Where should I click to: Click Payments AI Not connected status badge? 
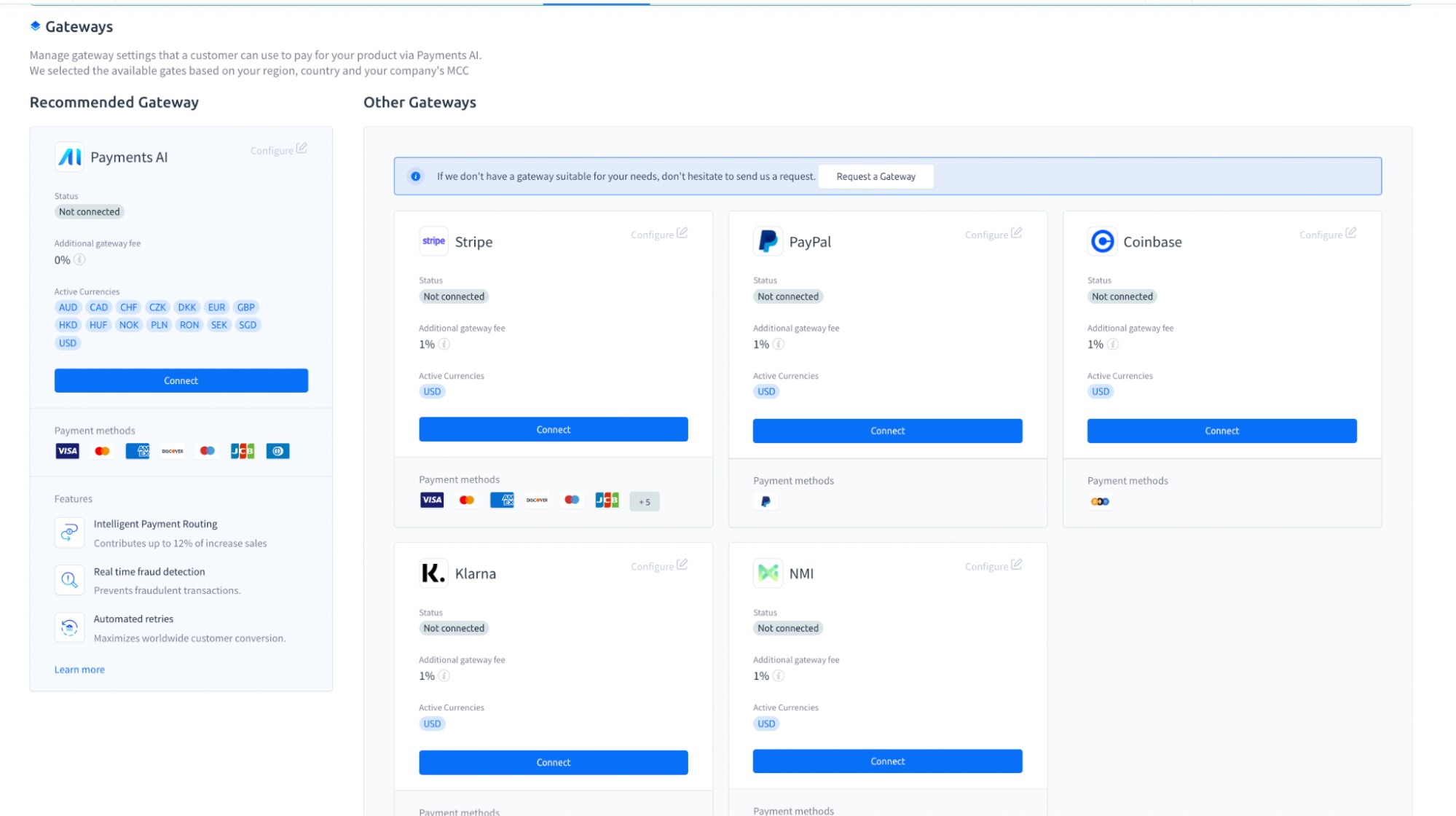click(x=89, y=211)
